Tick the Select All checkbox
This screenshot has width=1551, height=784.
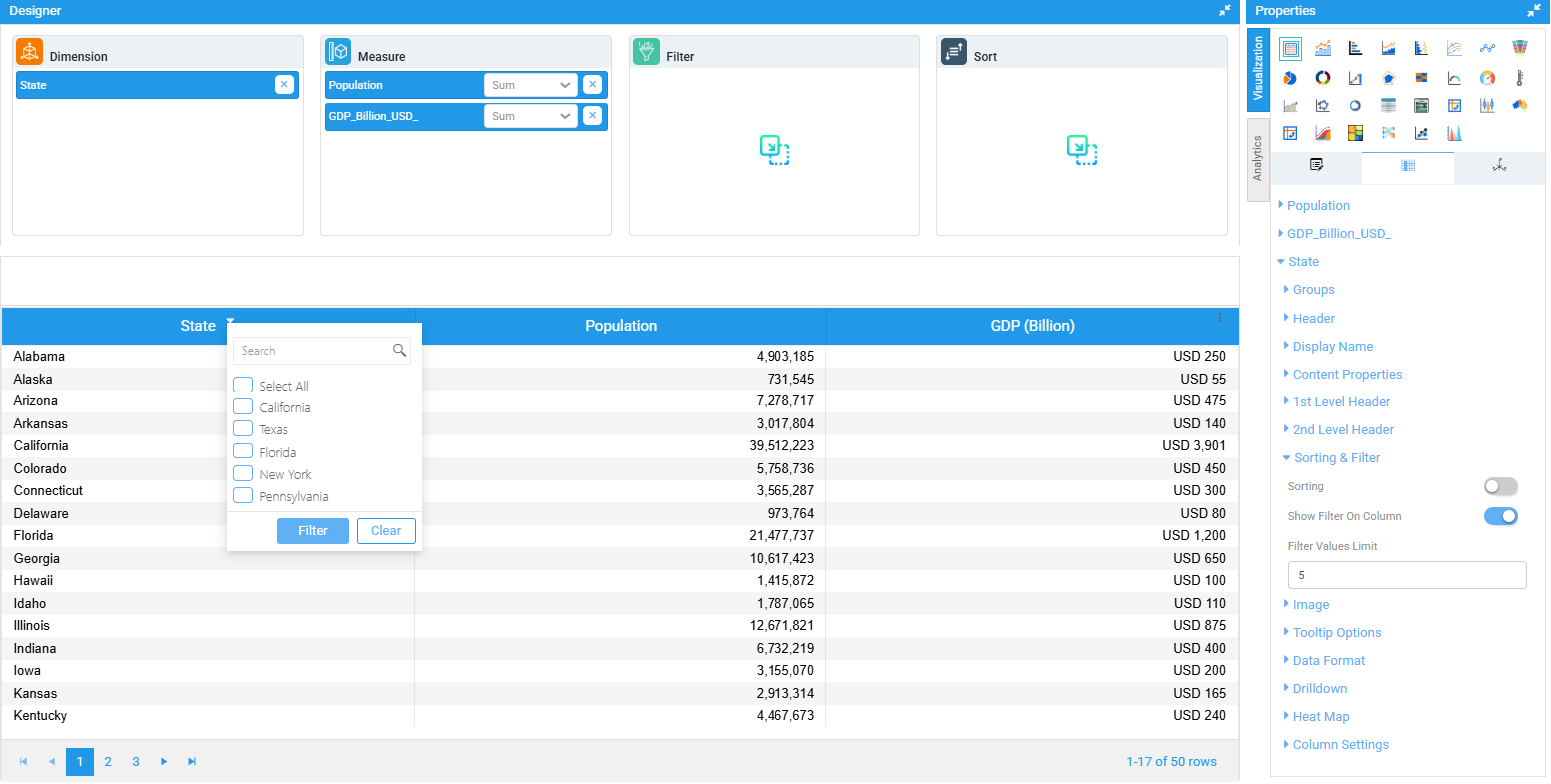tap(243, 386)
